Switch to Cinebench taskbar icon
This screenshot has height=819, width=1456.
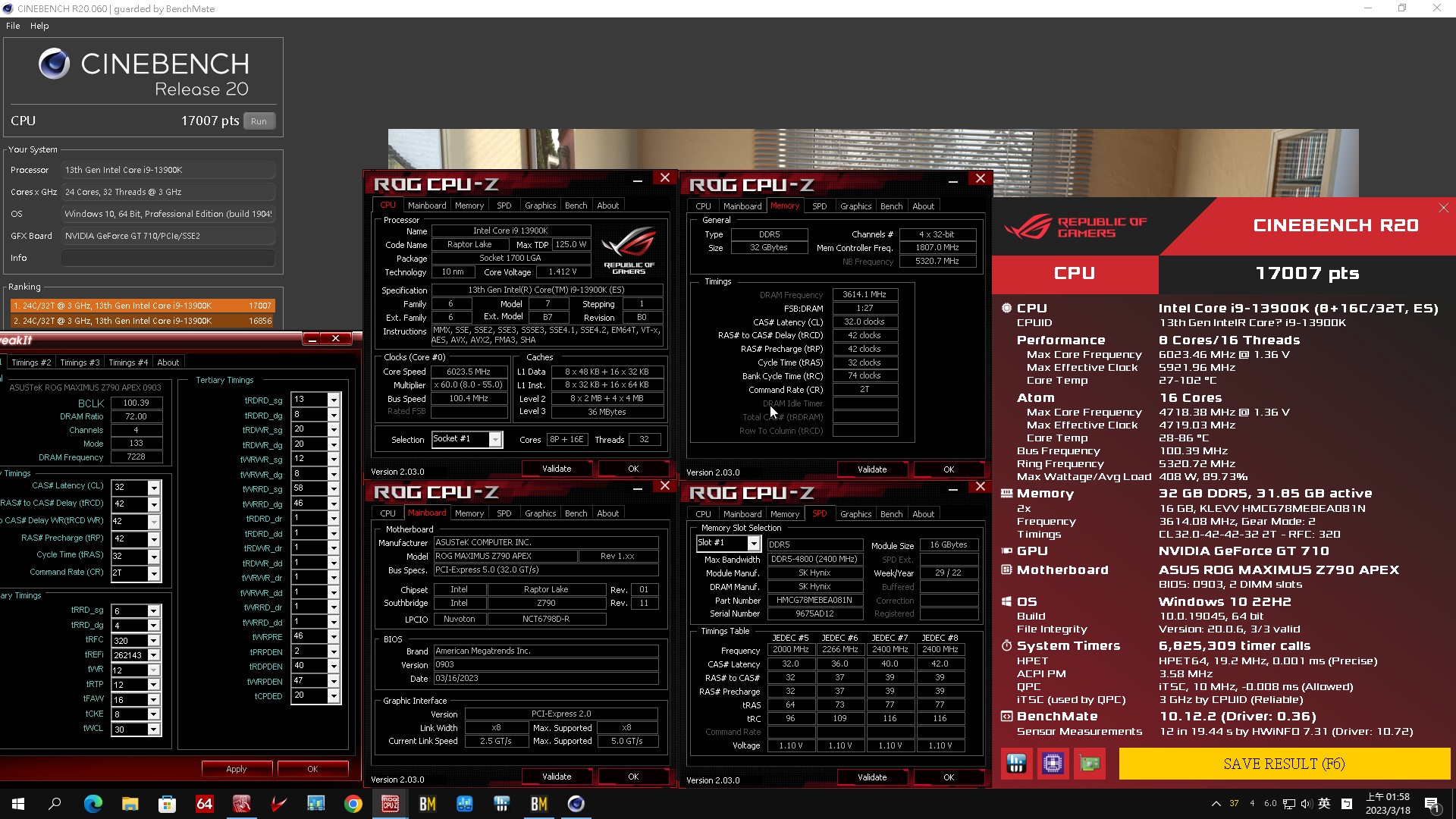click(x=576, y=804)
